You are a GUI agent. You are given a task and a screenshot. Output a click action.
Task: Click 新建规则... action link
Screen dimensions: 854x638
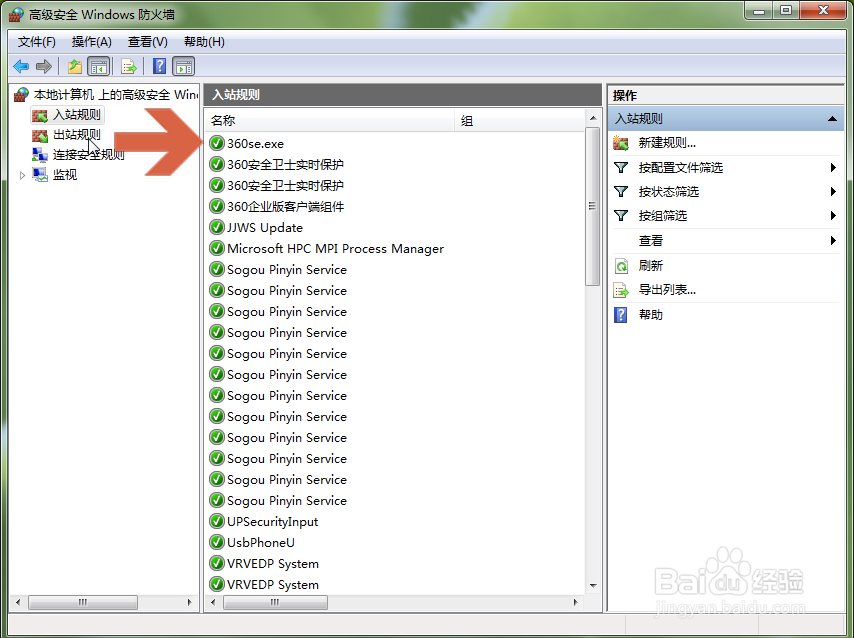pyautogui.click(x=667, y=143)
